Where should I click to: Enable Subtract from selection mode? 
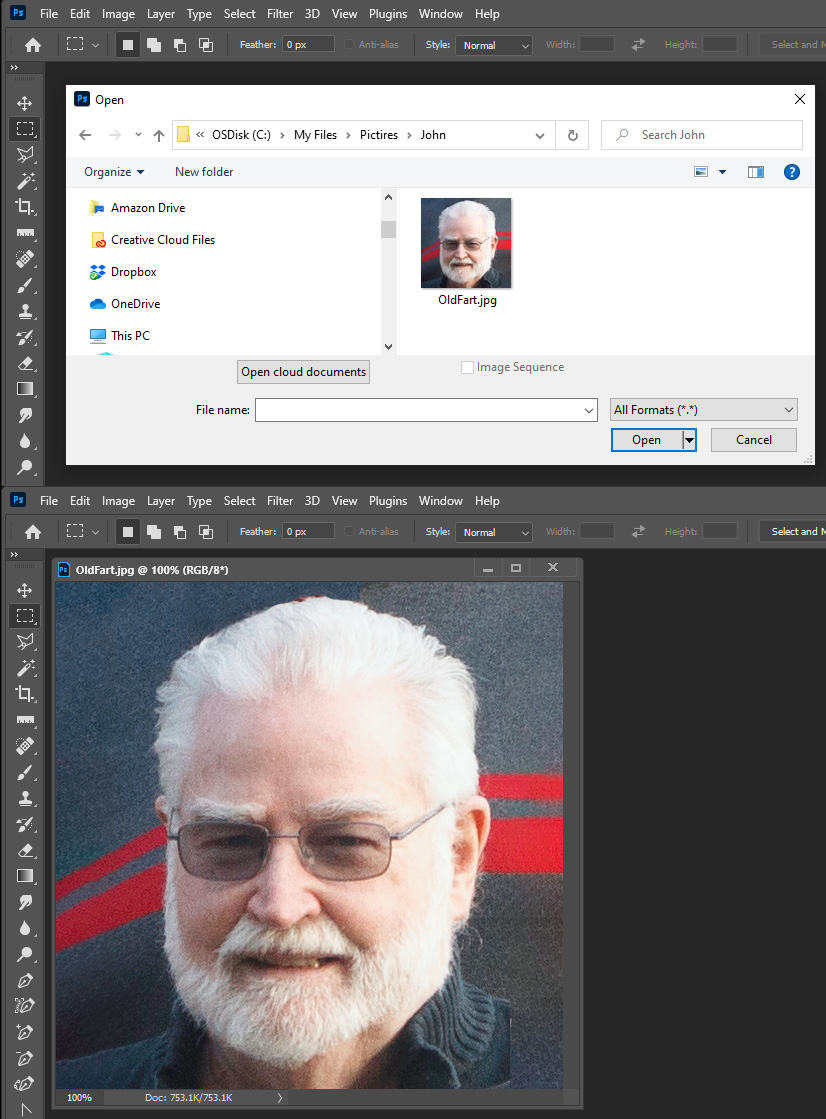pyautogui.click(x=180, y=43)
